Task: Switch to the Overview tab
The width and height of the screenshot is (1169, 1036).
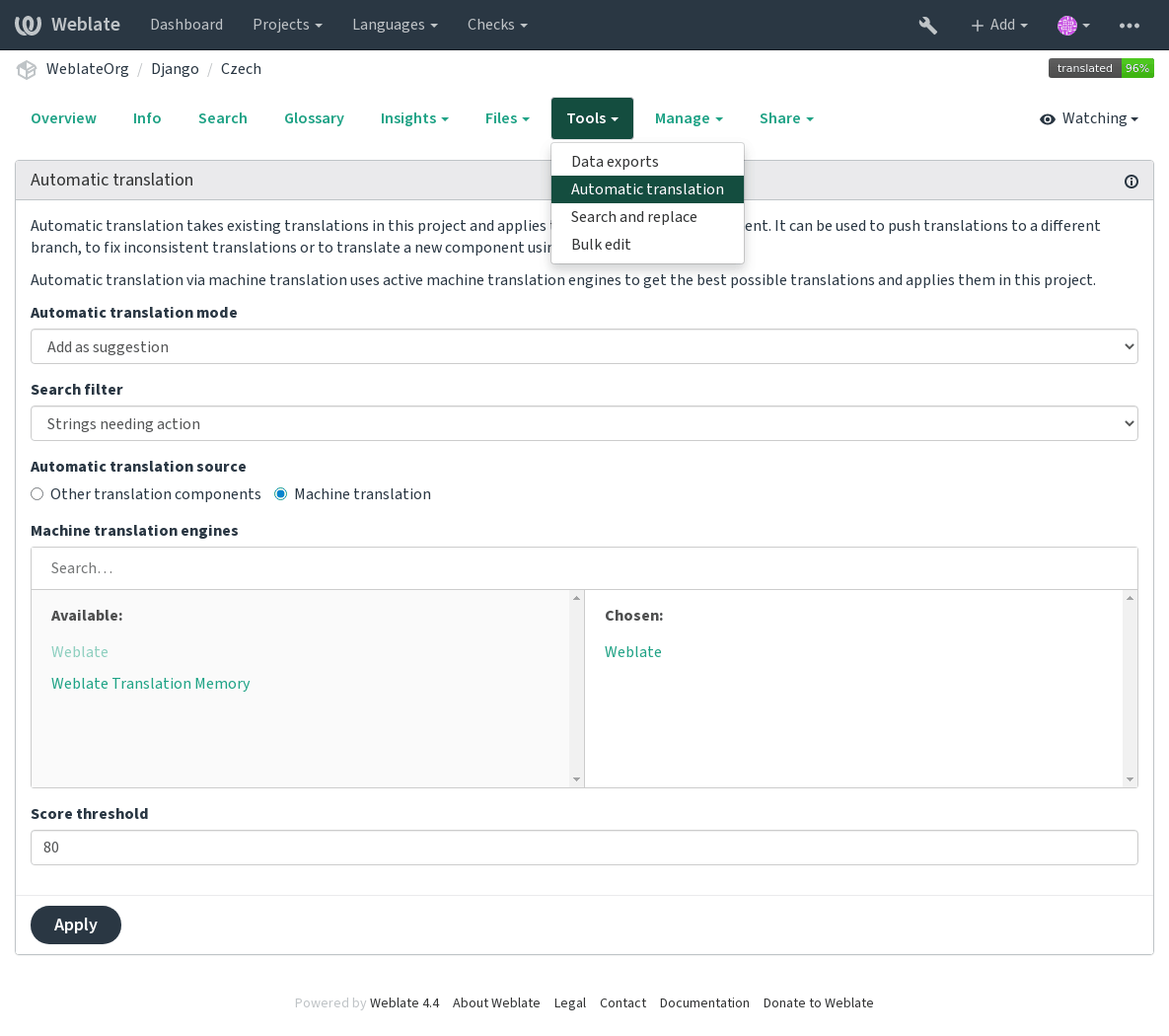Action: (63, 118)
